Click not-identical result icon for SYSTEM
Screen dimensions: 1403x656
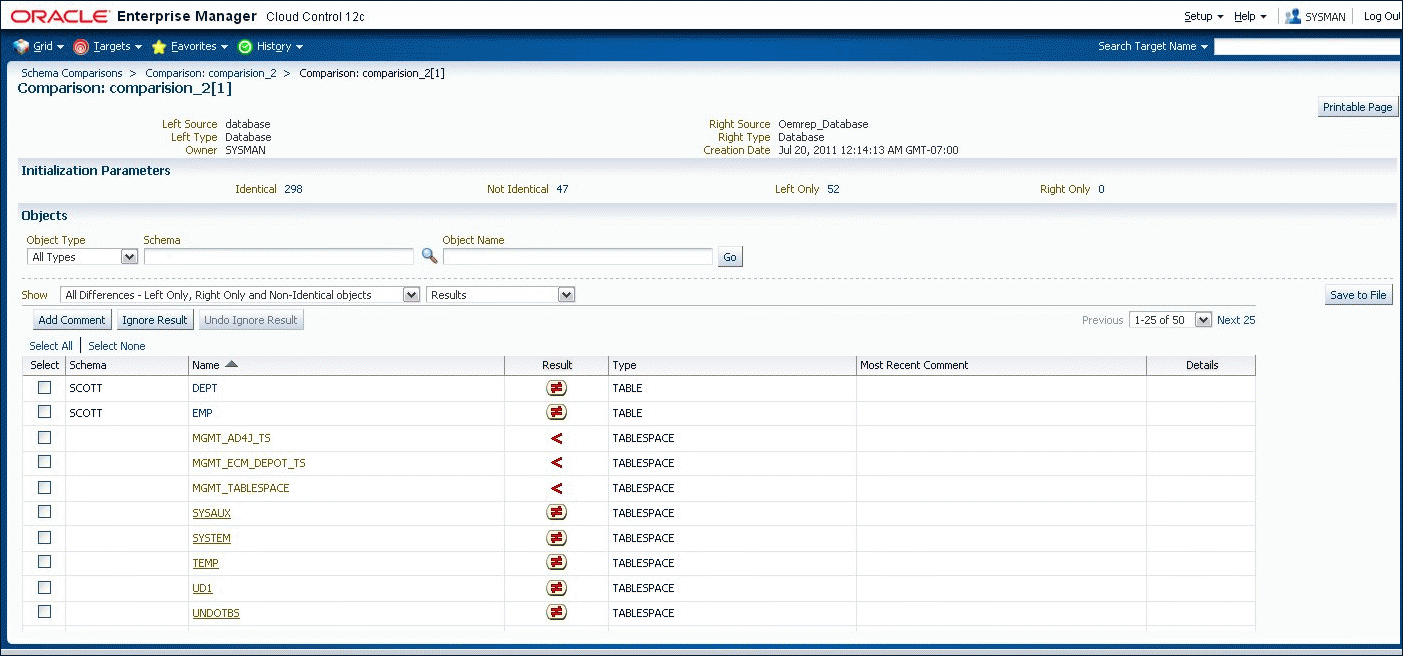(x=557, y=538)
